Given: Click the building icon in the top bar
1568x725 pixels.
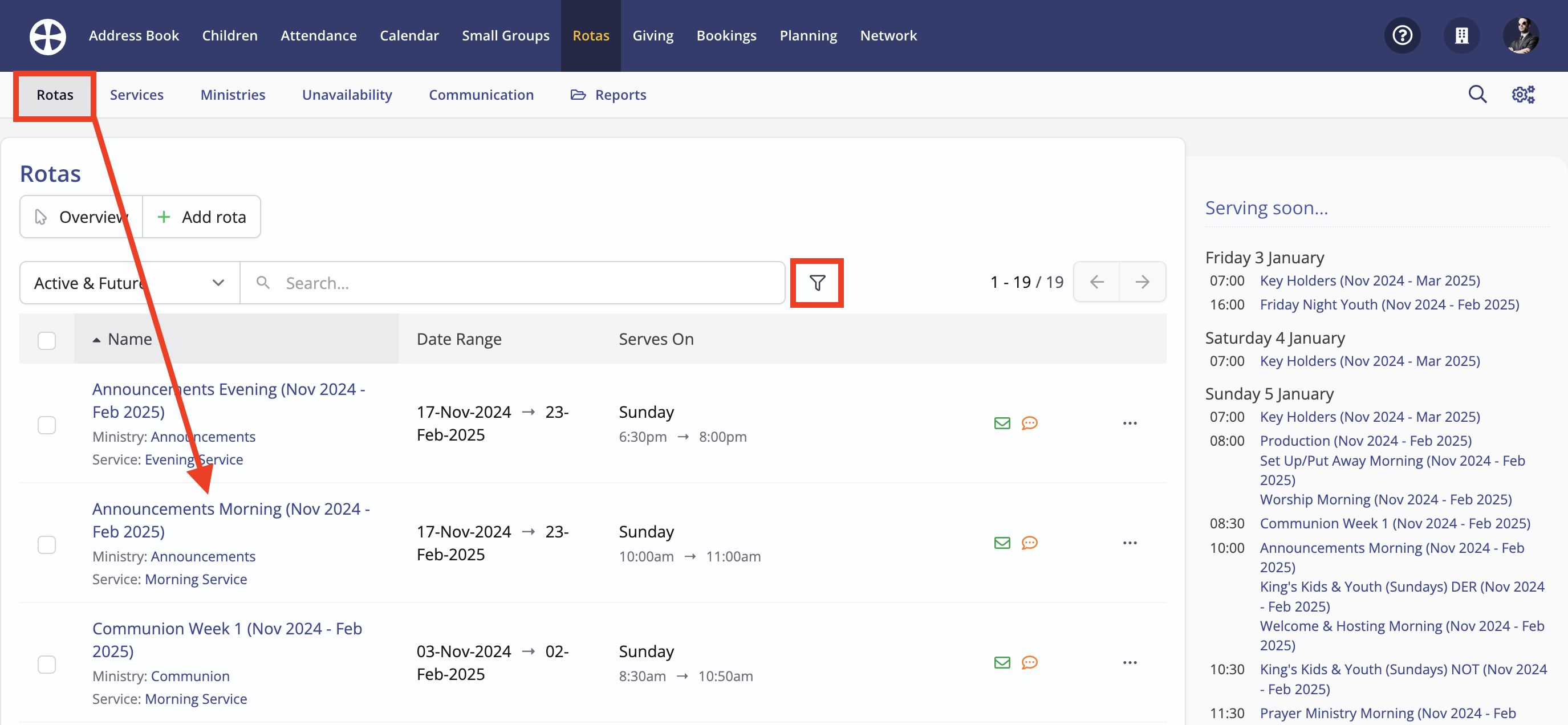Looking at the screenshot, I should [x=1462, y=35].
